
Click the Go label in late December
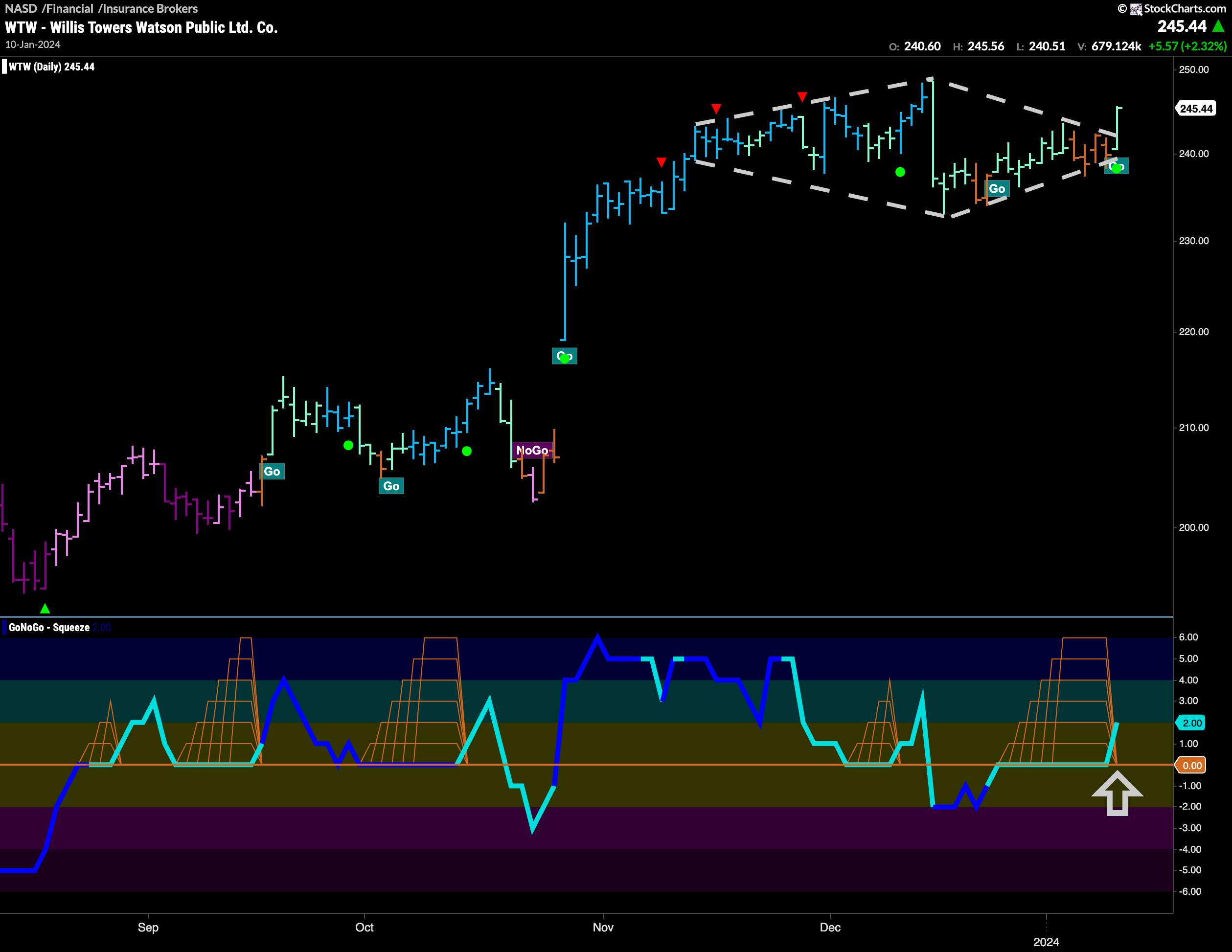coord(997,189)
